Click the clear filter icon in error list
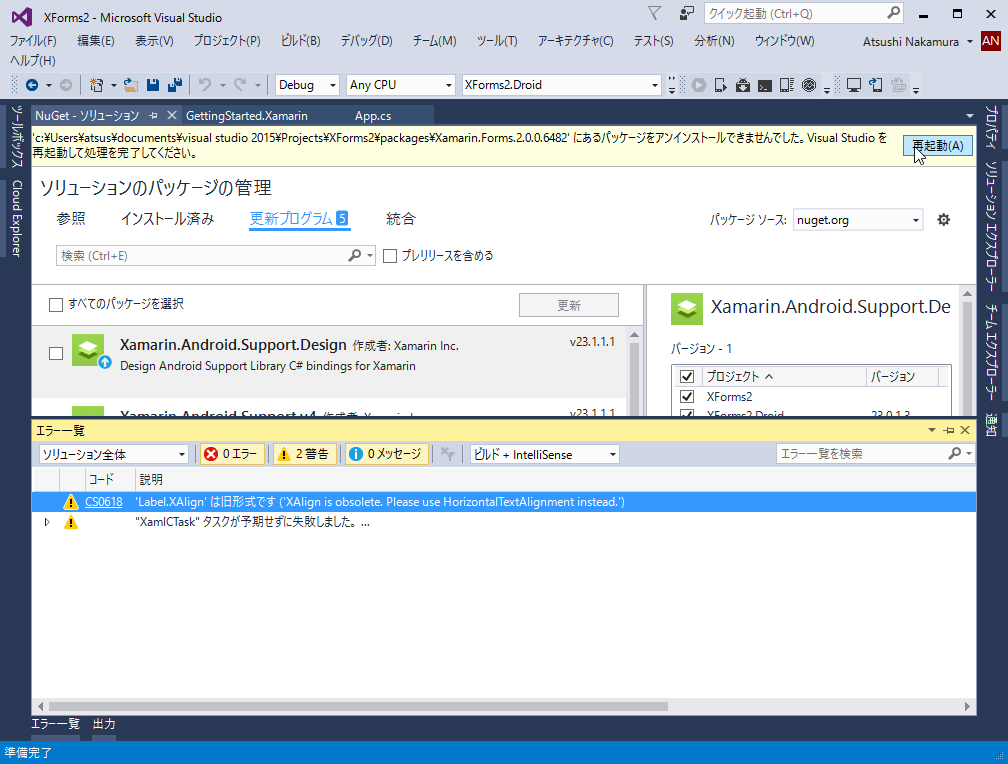Image resolution: width=1008 pixels, height=764 pixels. tap(447, 454)
